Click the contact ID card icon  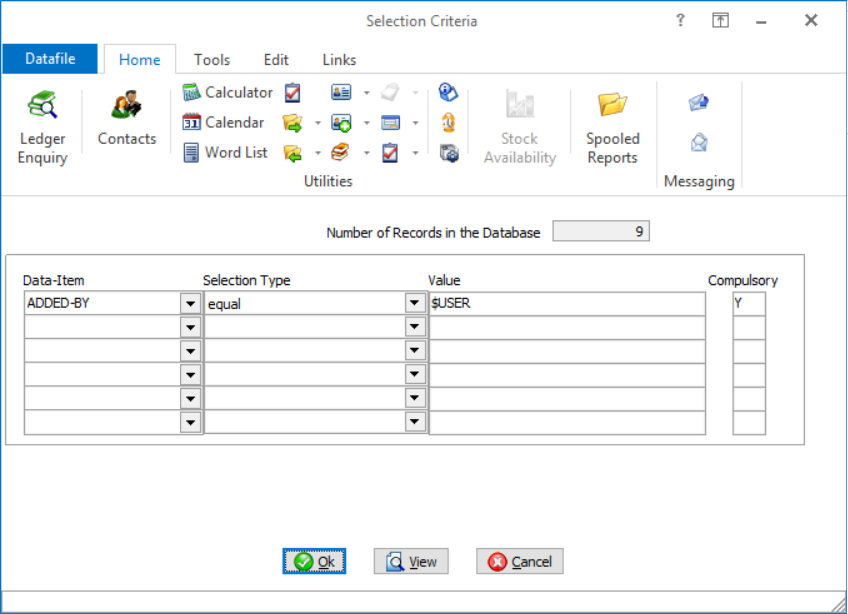[x=341, y=93]
